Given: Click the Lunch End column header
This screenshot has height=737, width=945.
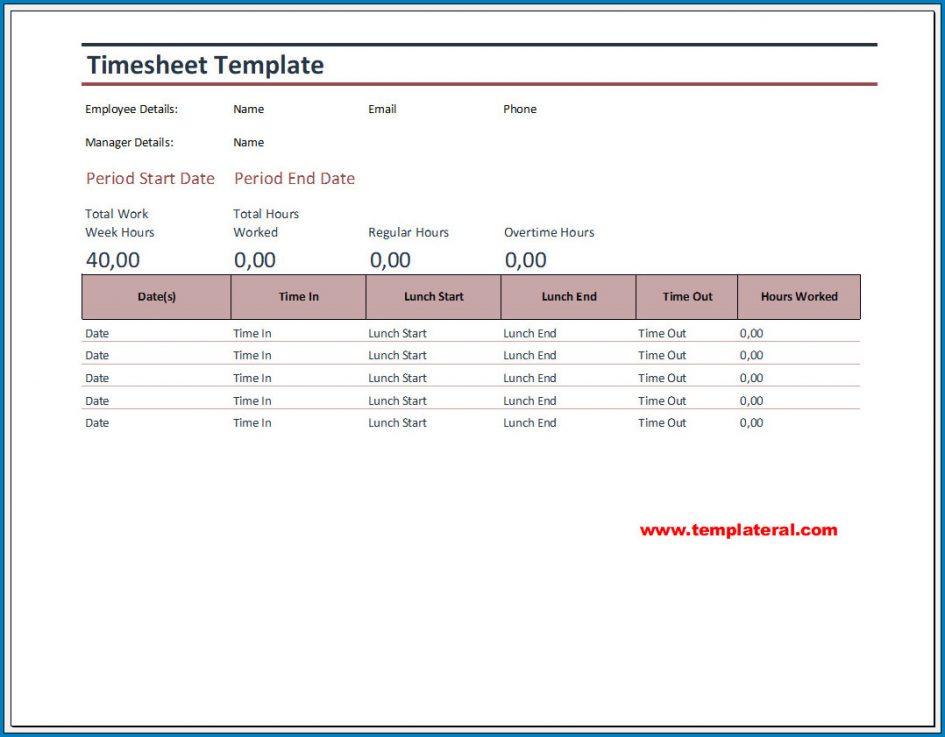Looking at the screenshot, I should 568,297.
